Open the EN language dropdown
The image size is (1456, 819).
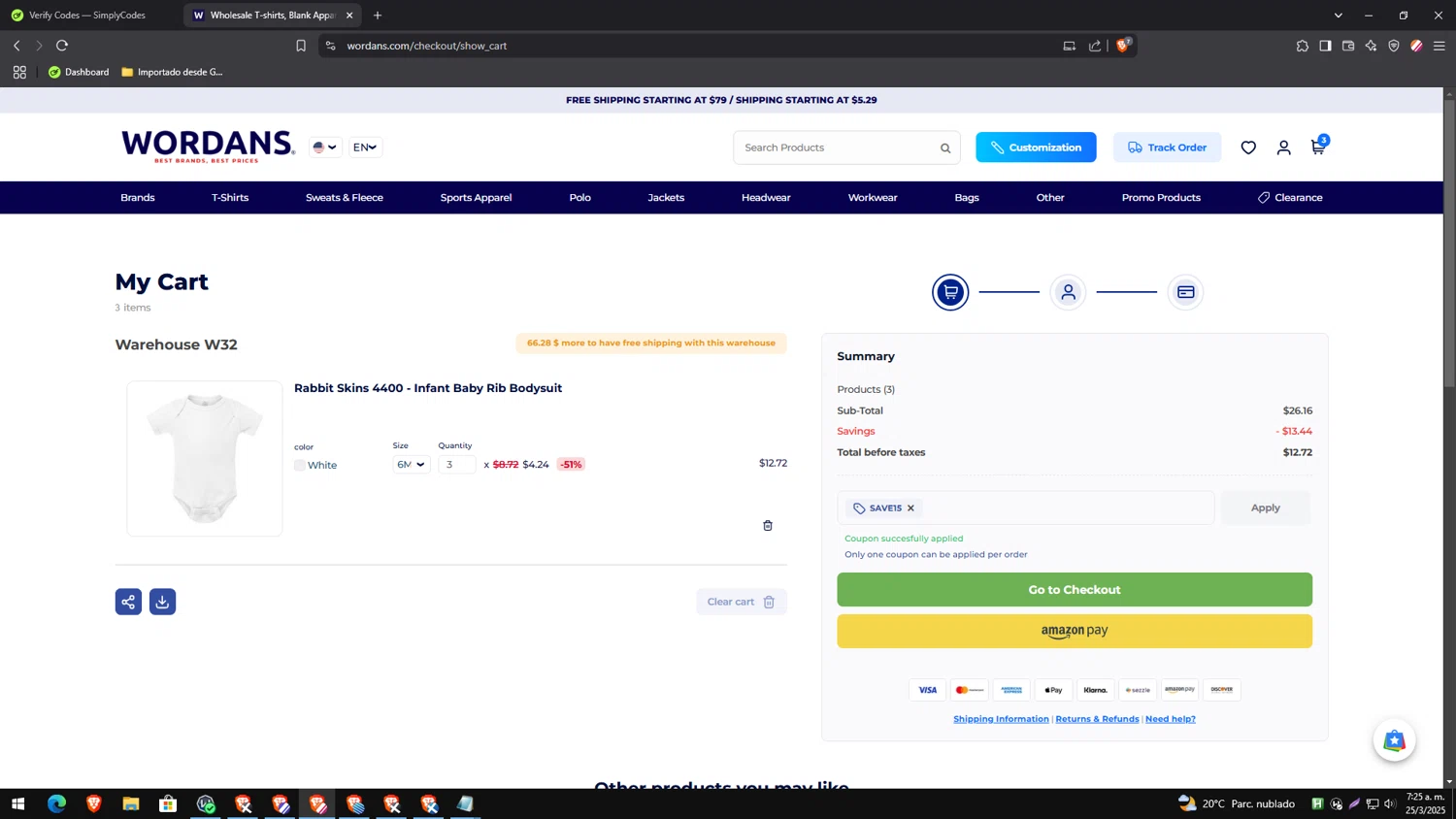tap(365, 147)
